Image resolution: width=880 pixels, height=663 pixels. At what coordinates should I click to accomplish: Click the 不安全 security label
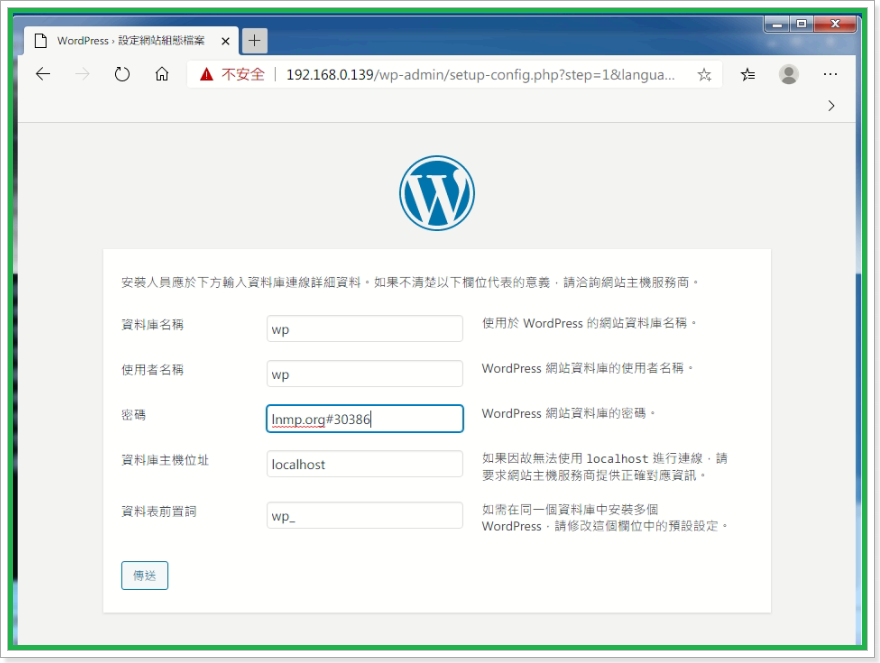[x=242, y=74]
